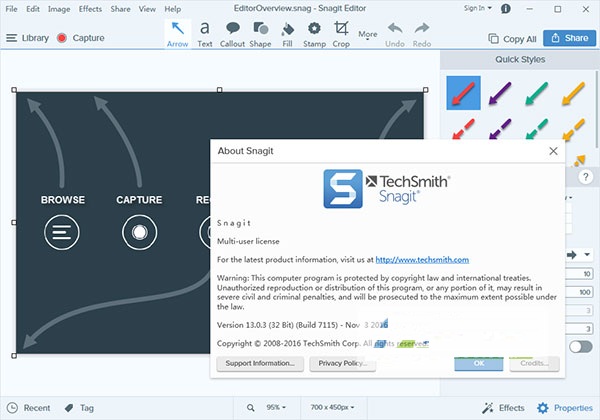Viewport: 600px width, 420px height.
Task: Toggle the switch in properties panel
Action: (x=580, y=347)
